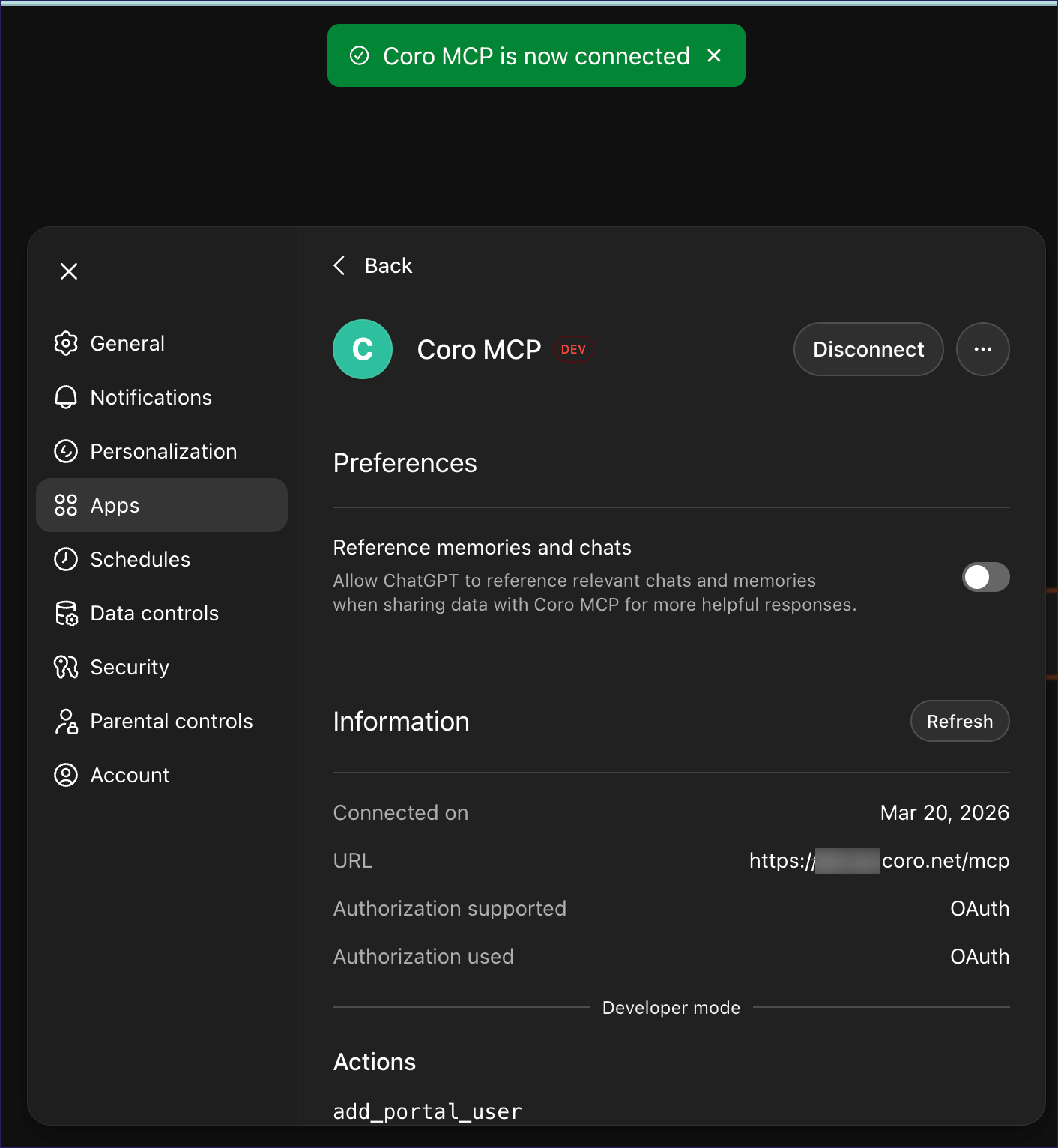
Task: Click the DEV badge next to Coro MCP
Action: (x=573, y=349)
